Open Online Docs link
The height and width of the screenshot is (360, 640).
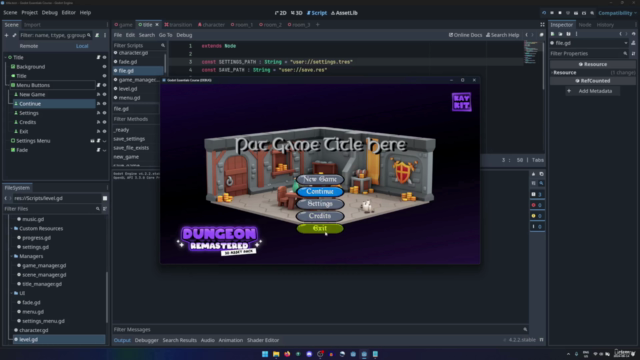(465, 35)
